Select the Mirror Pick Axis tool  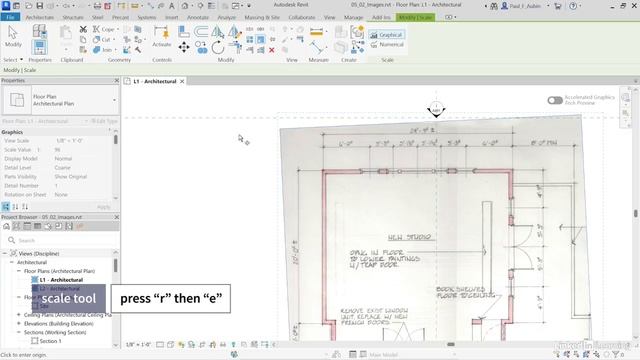[218, 31]
